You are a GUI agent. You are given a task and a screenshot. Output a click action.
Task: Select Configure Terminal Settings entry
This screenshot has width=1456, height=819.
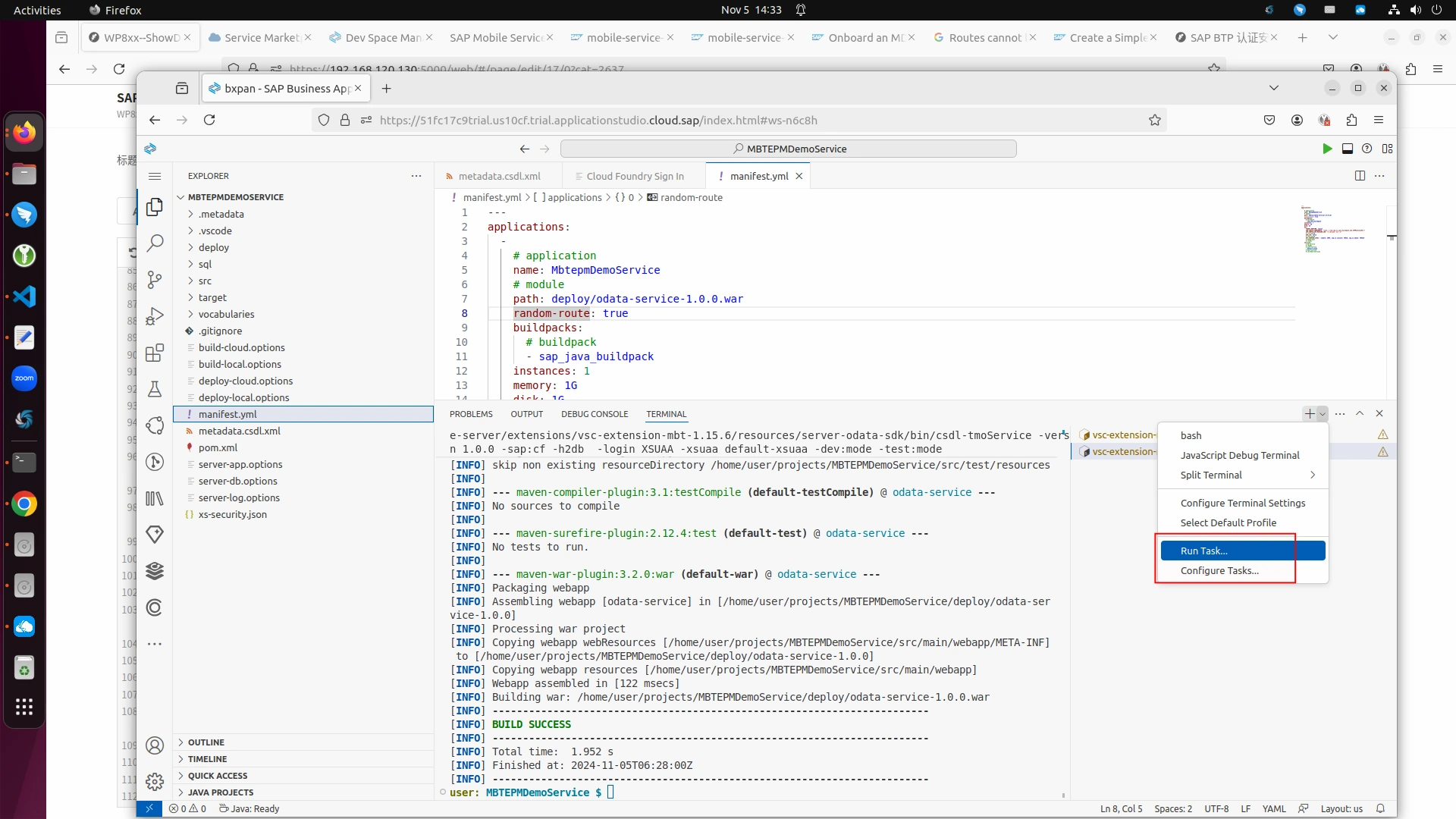click(x=1243, y=503)
